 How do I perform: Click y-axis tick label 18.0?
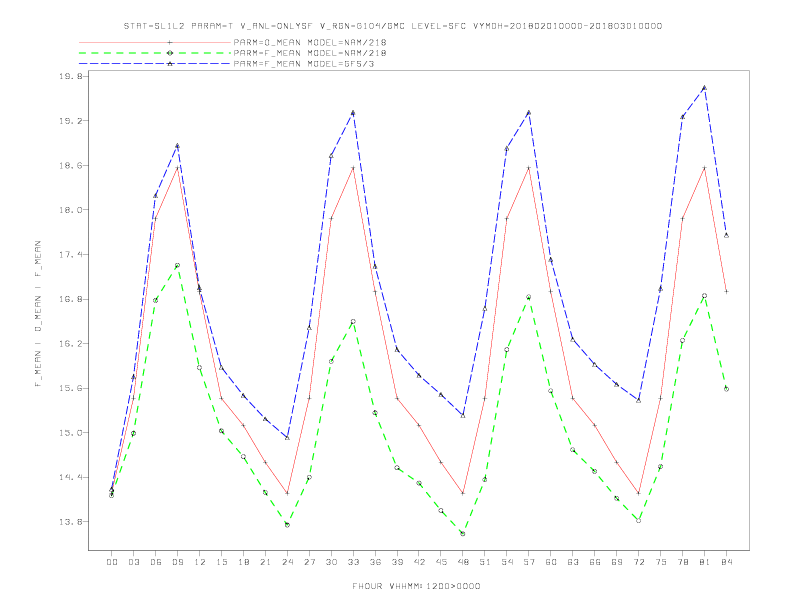pyautogui.click(x=70, y=210)
